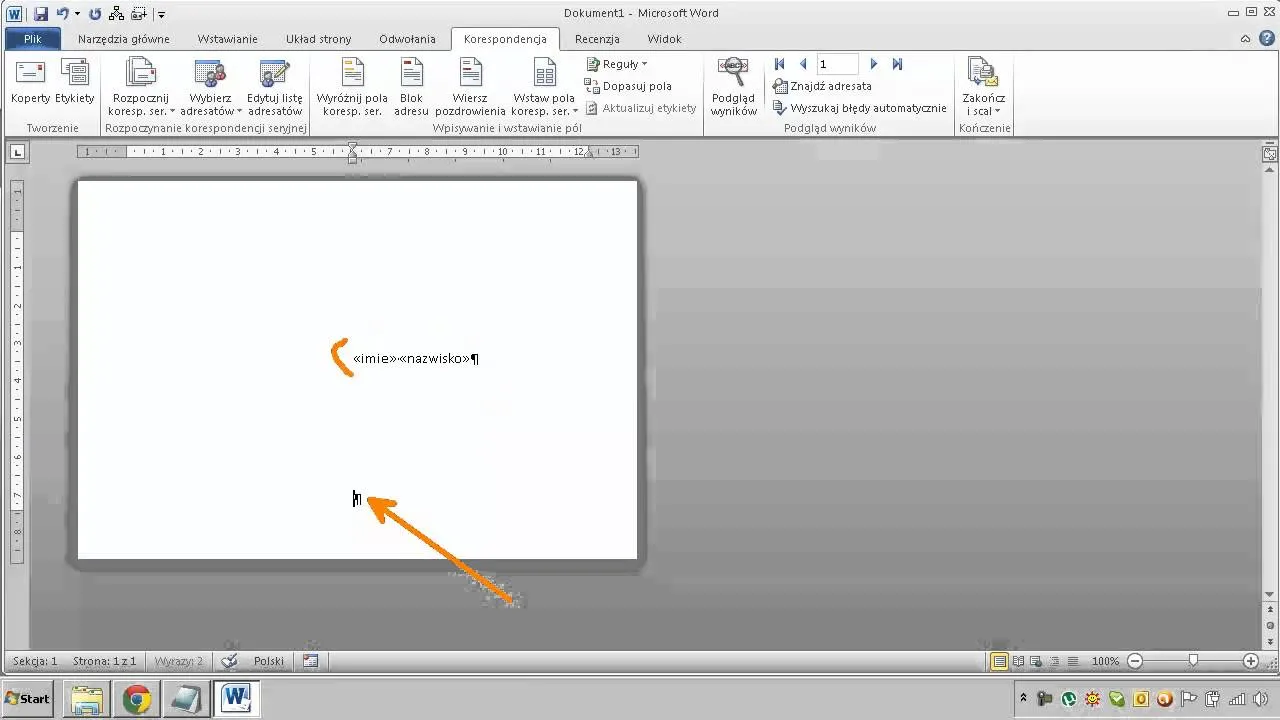Click the 100% zoom level indicator
The width and height of the screenshot is (1280, 720).
[1105, 660]
